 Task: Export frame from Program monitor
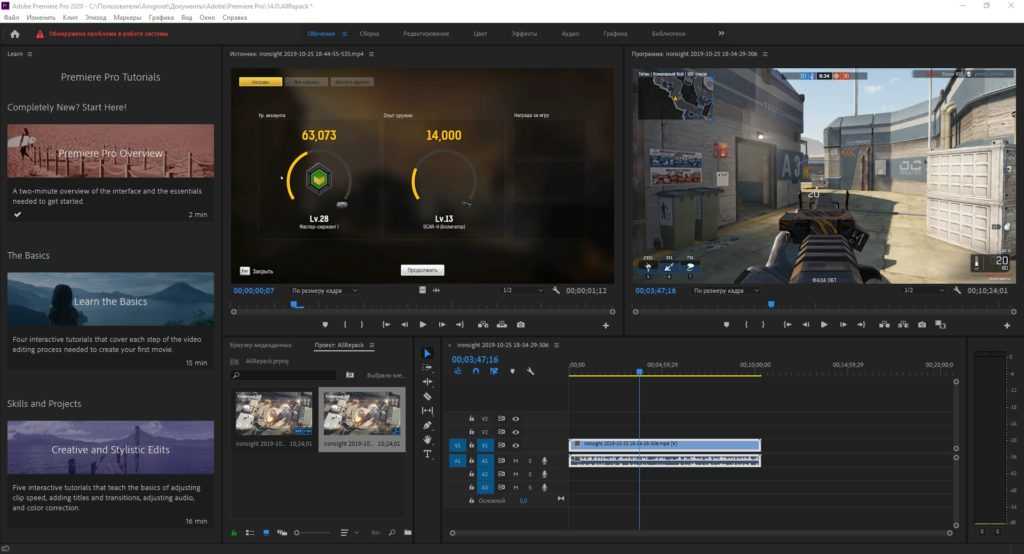coord(921,325)
